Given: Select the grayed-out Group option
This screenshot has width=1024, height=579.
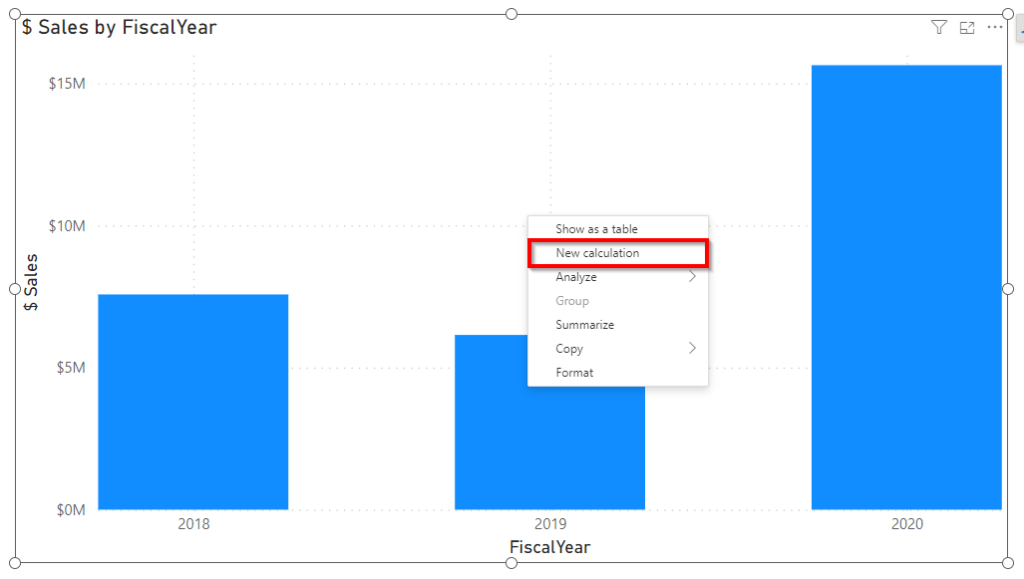Looking at the screenshot, I should [x=572, y=300].
